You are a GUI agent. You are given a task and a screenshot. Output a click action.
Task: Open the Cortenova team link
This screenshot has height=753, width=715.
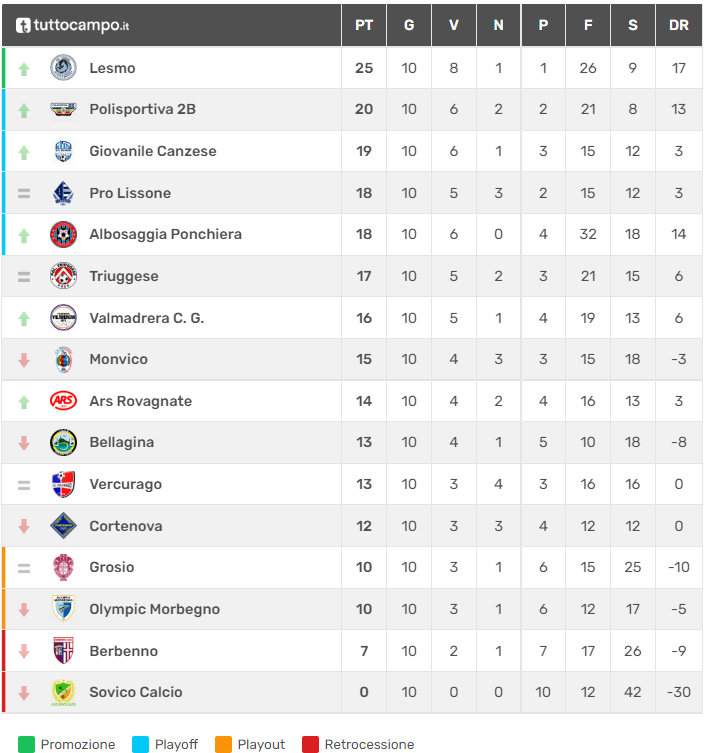tap(125, 526)
